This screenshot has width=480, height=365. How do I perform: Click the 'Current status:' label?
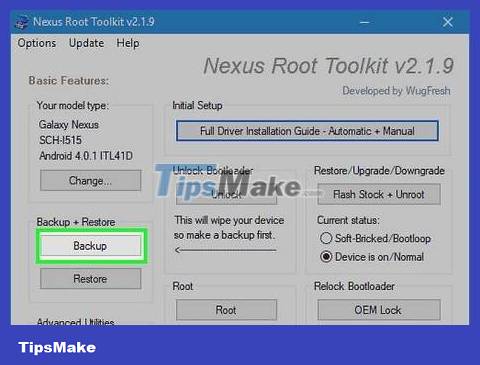pyautogui.click(x=348, y=220)
